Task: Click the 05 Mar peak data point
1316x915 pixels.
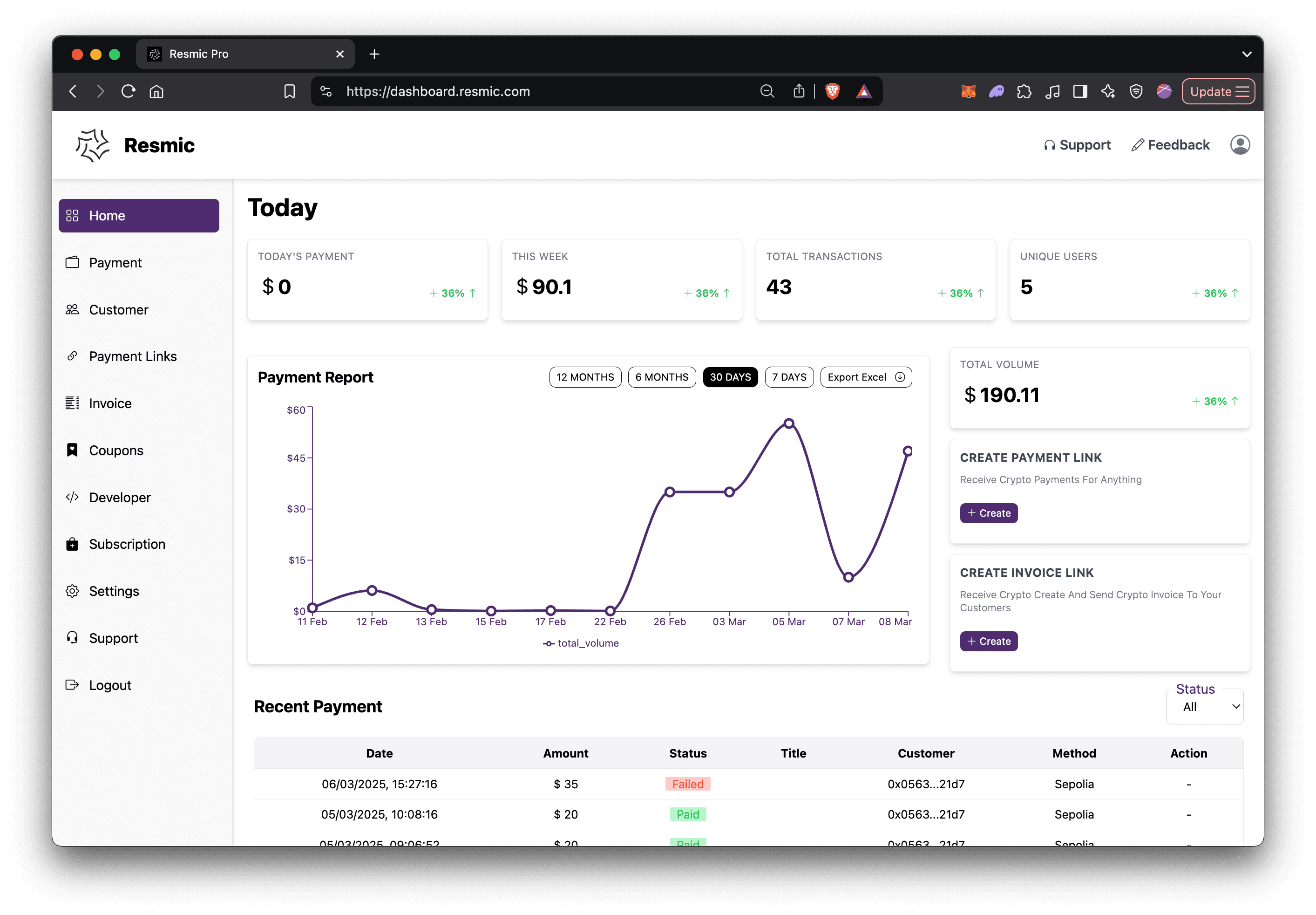Action: (789, 423)
